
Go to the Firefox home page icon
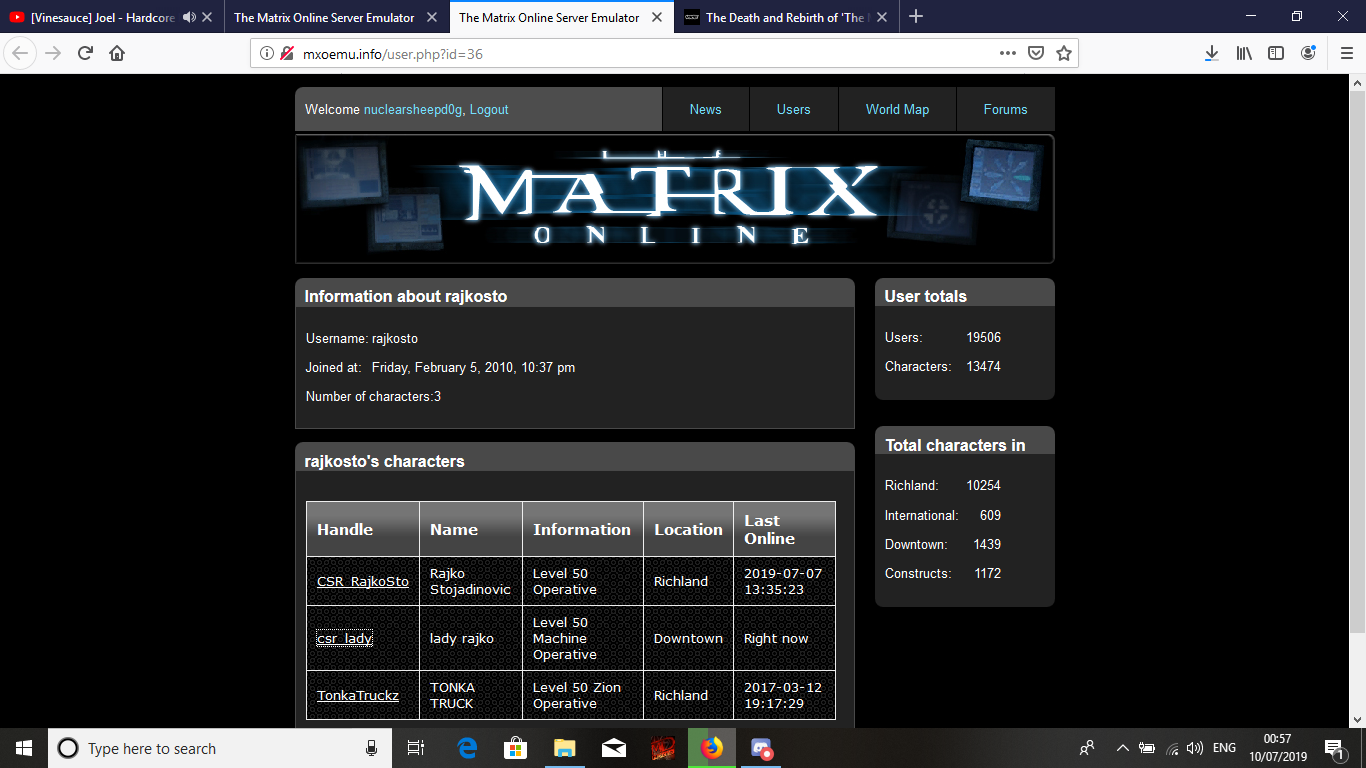click(x=117, y=53)
